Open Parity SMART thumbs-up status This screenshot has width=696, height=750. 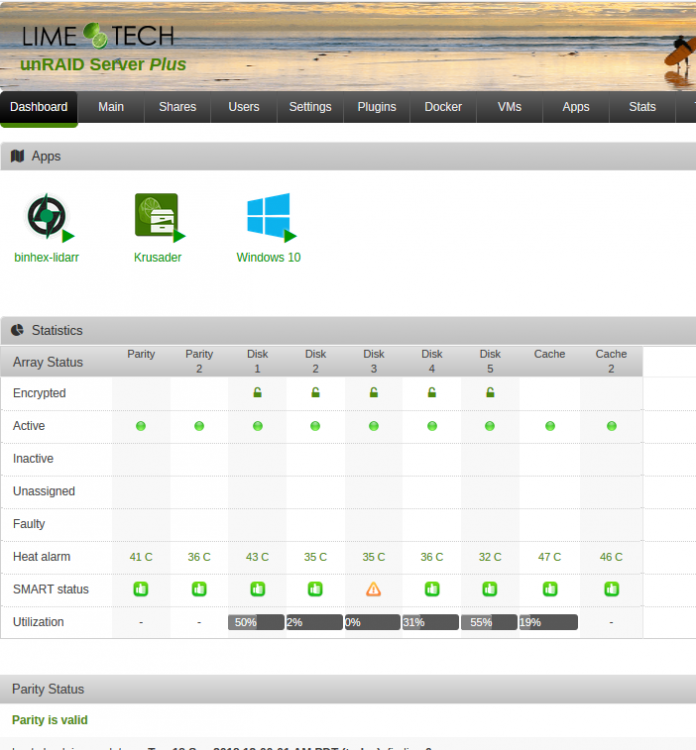[141, 589]
